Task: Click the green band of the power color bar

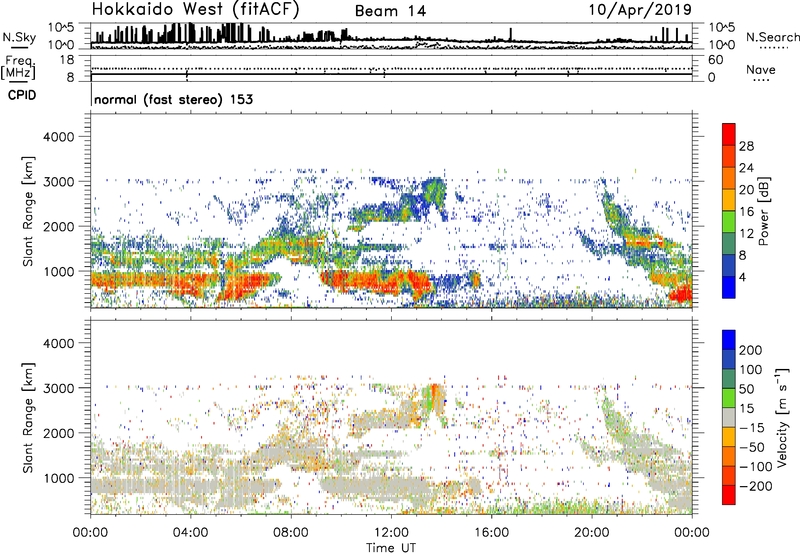Action: click(729, 222)
